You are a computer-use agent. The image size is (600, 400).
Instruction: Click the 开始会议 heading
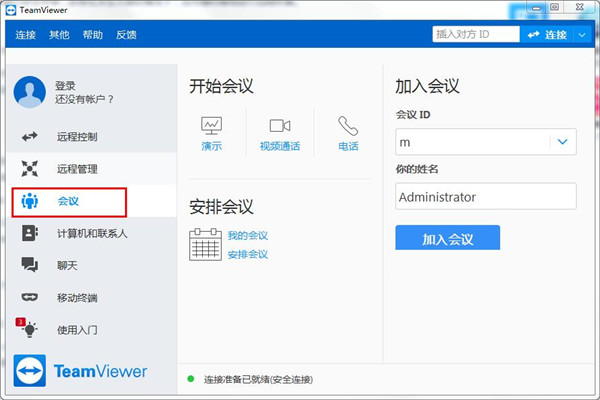coord(221,86)
